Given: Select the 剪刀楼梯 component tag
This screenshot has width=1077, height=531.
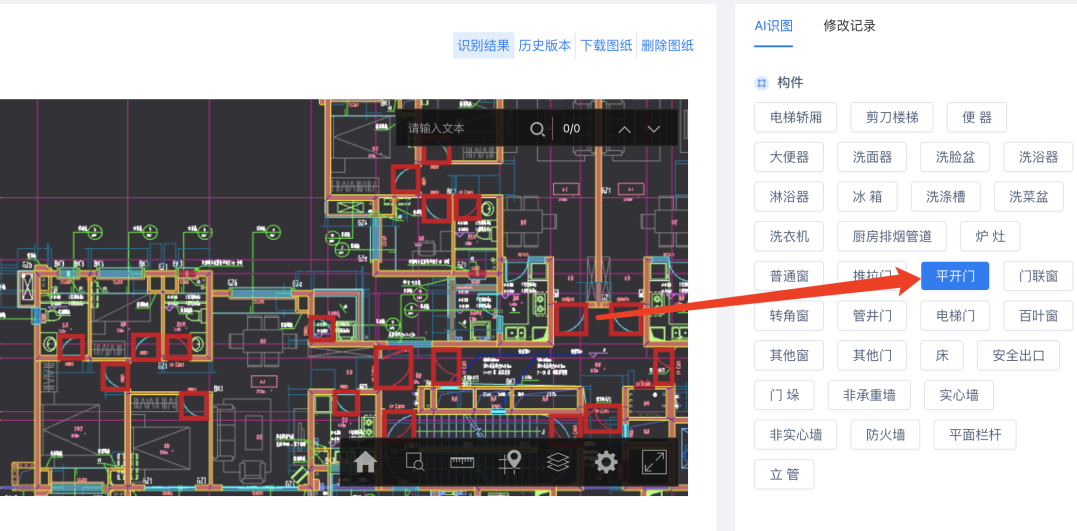Looking at the screenshot, I should pos(892,117).
